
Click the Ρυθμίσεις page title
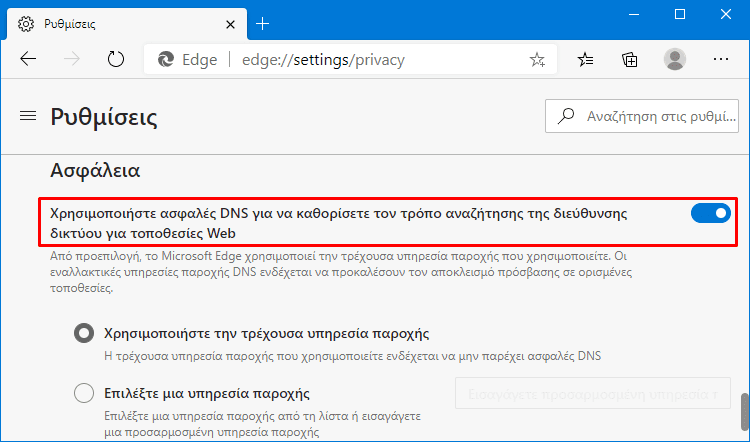(104, 116)
